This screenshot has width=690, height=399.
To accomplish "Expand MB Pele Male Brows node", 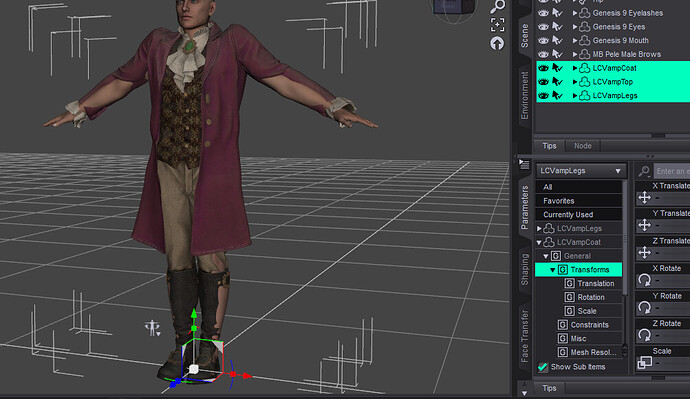I will [x=575, y=54].
